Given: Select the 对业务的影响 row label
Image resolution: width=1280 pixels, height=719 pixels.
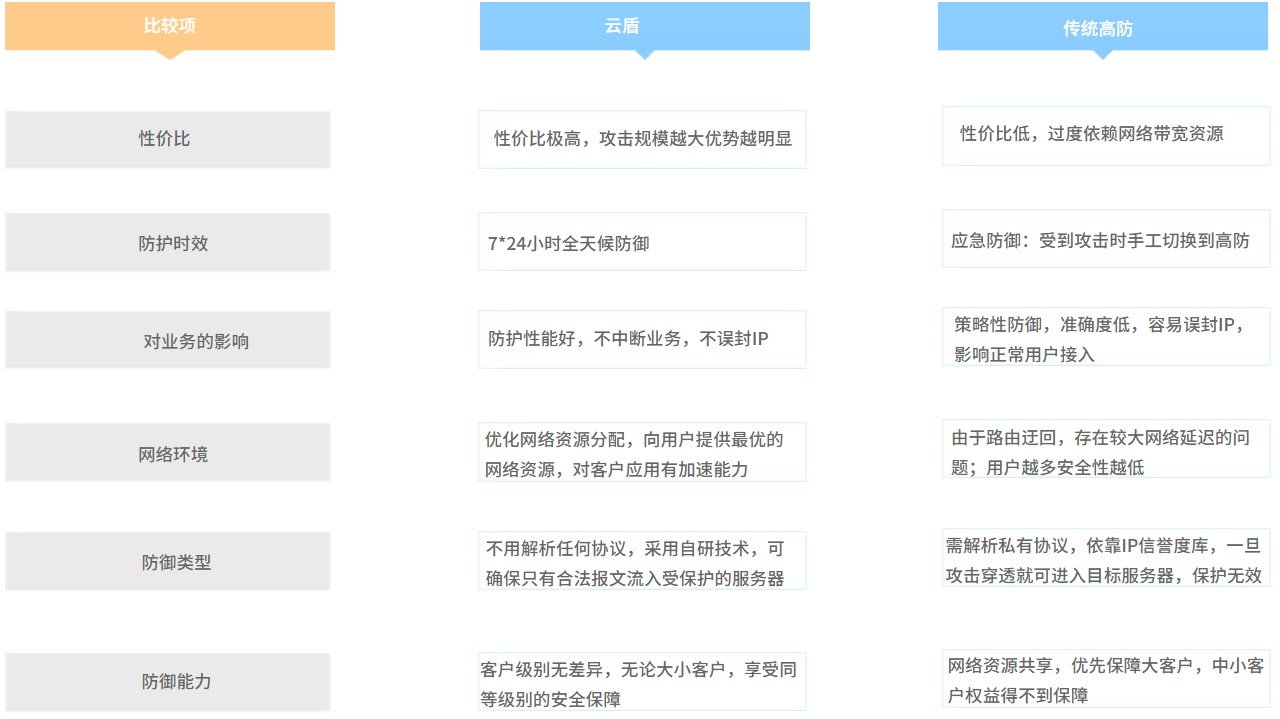Looking at the screenshot, I should pyautogui.click(x=167, y=340).
